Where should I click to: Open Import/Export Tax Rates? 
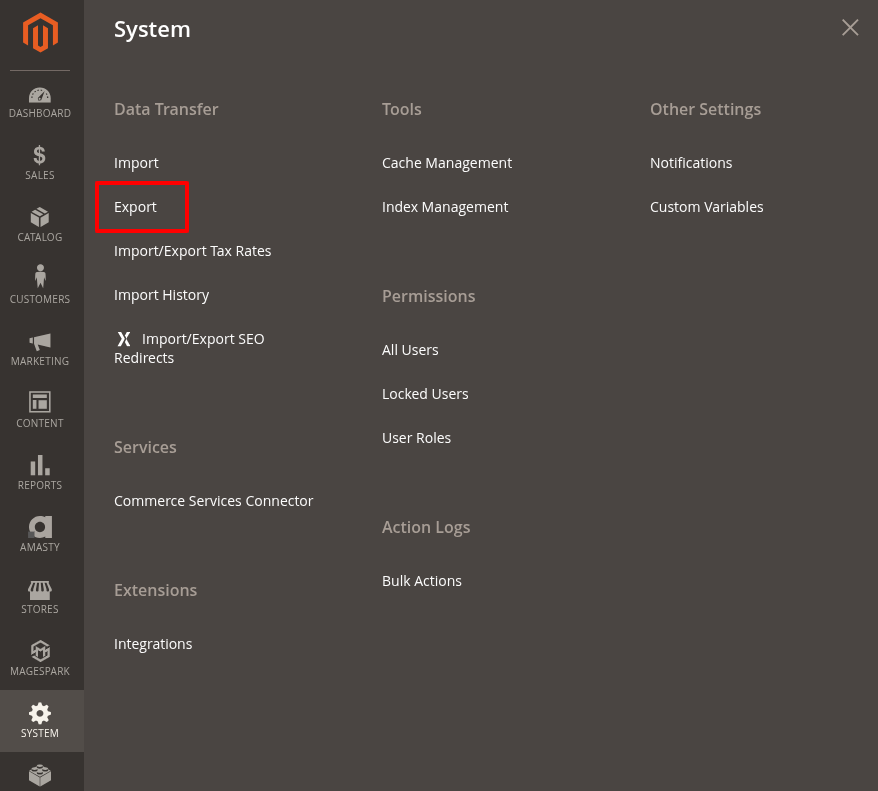(x=192, y=251)
